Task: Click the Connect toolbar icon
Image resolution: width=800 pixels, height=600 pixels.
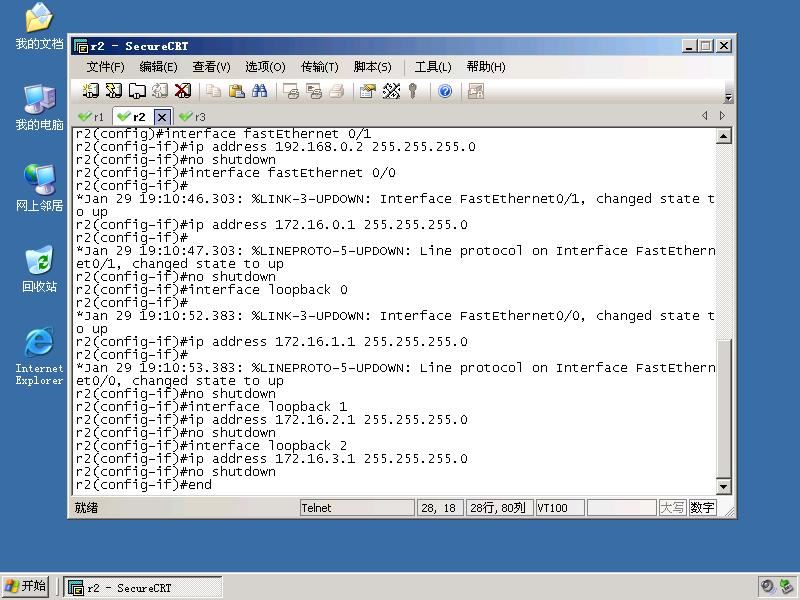Action: [91, 91]
